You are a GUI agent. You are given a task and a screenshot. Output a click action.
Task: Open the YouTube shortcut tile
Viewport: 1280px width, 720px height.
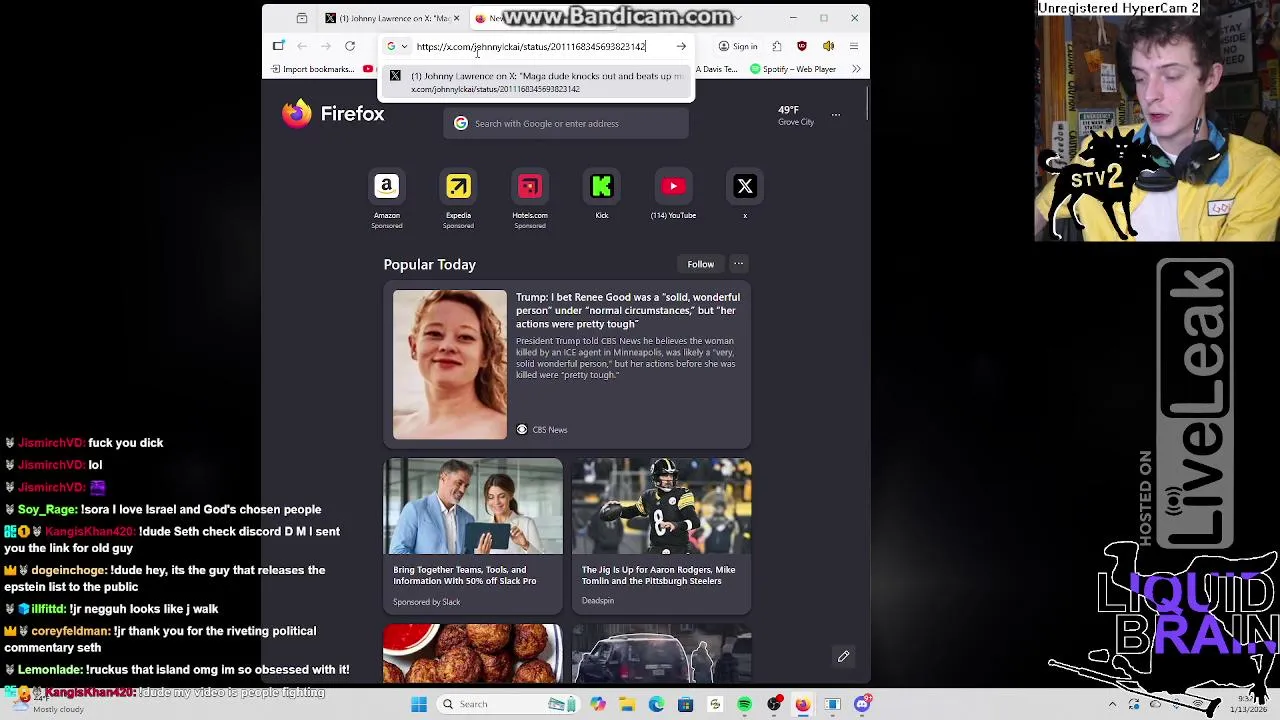pos(673,195)
